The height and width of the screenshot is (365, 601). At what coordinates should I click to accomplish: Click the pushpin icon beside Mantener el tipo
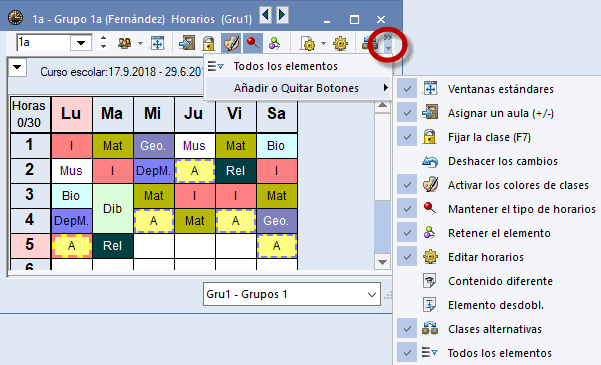pos(430,209)
